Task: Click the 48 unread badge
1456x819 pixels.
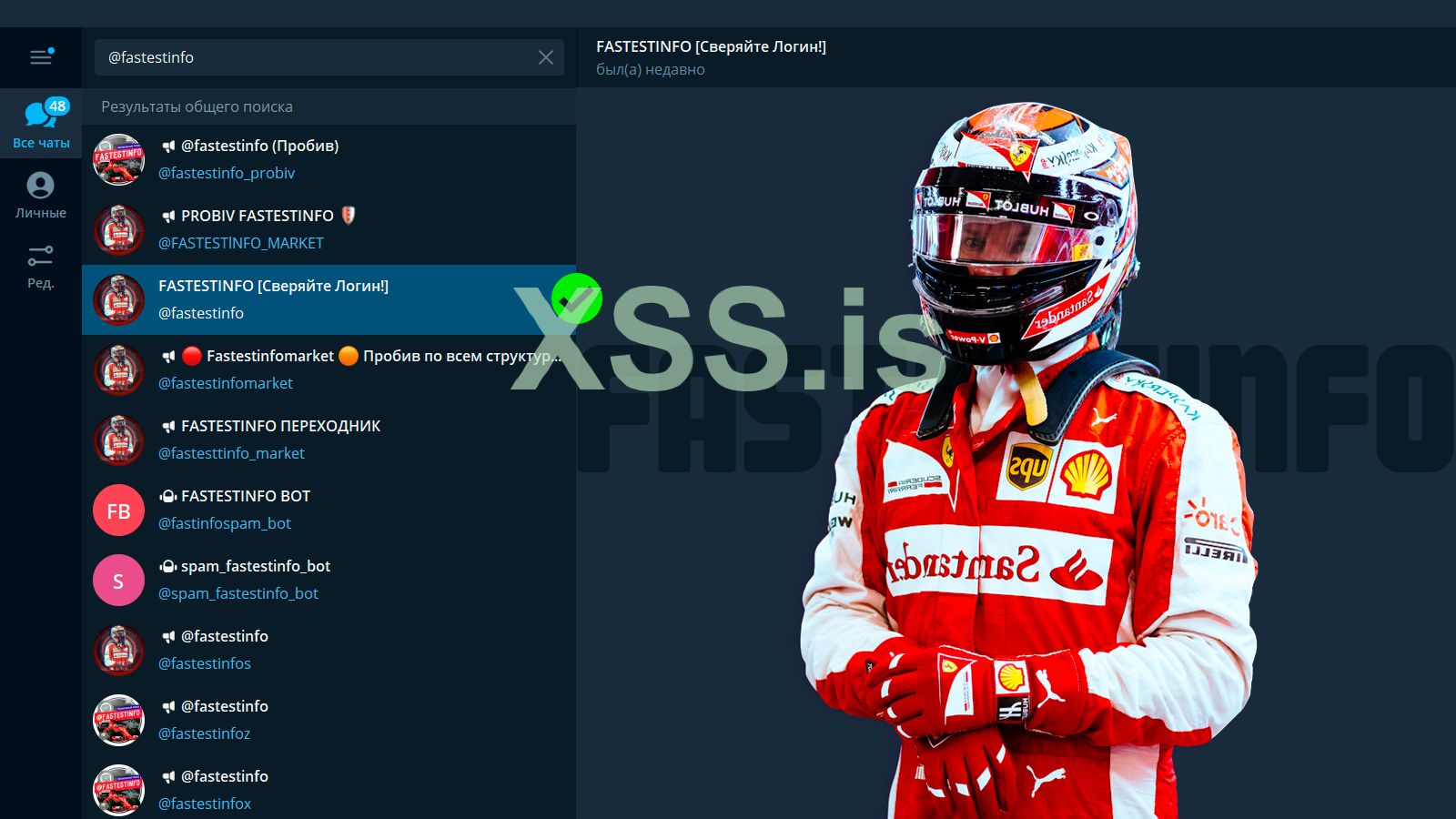Action: click(x=57, y=106)
